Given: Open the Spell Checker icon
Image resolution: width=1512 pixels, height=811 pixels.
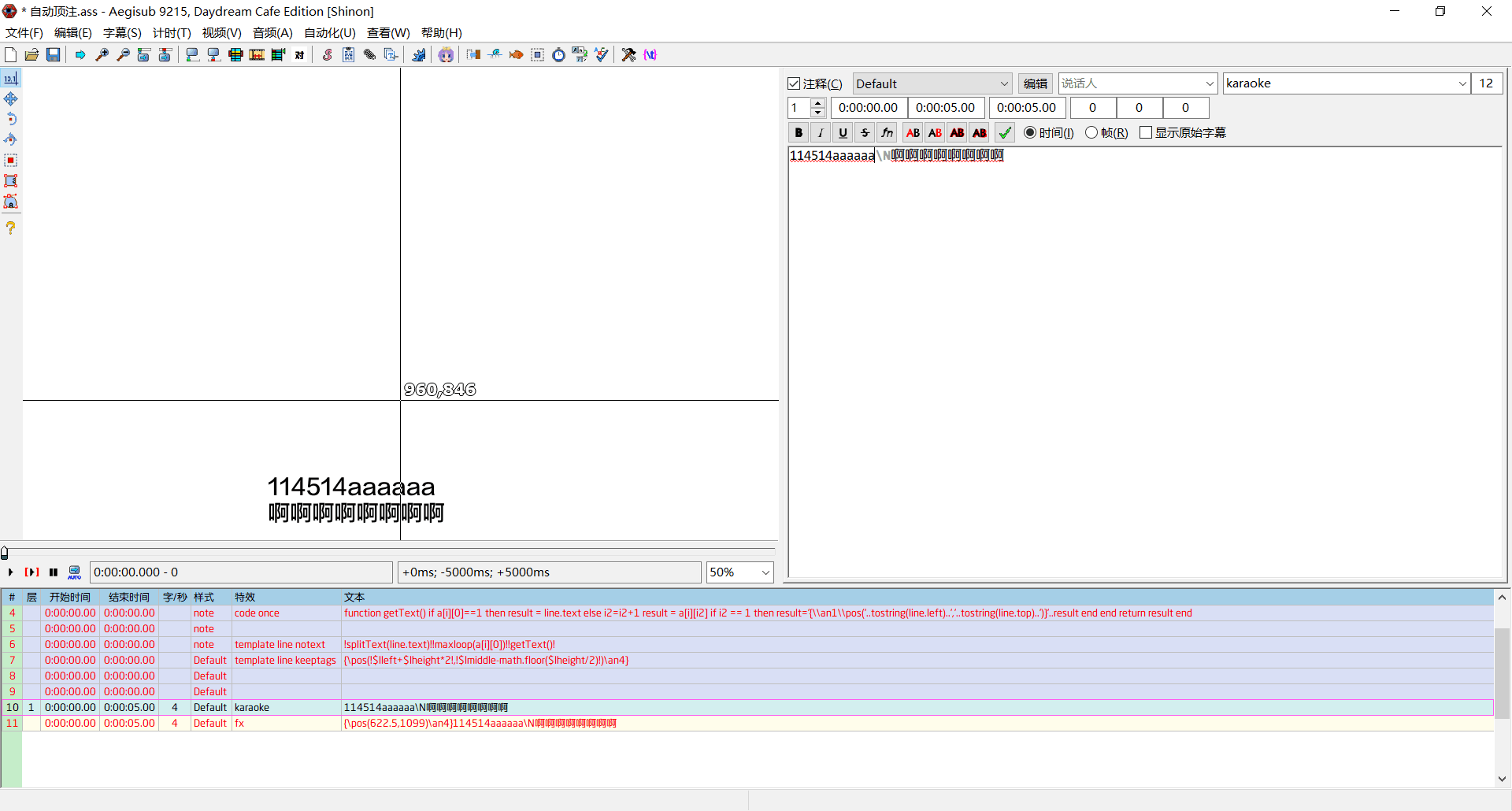Looking at the screenshot, I should tap(601, 54).
